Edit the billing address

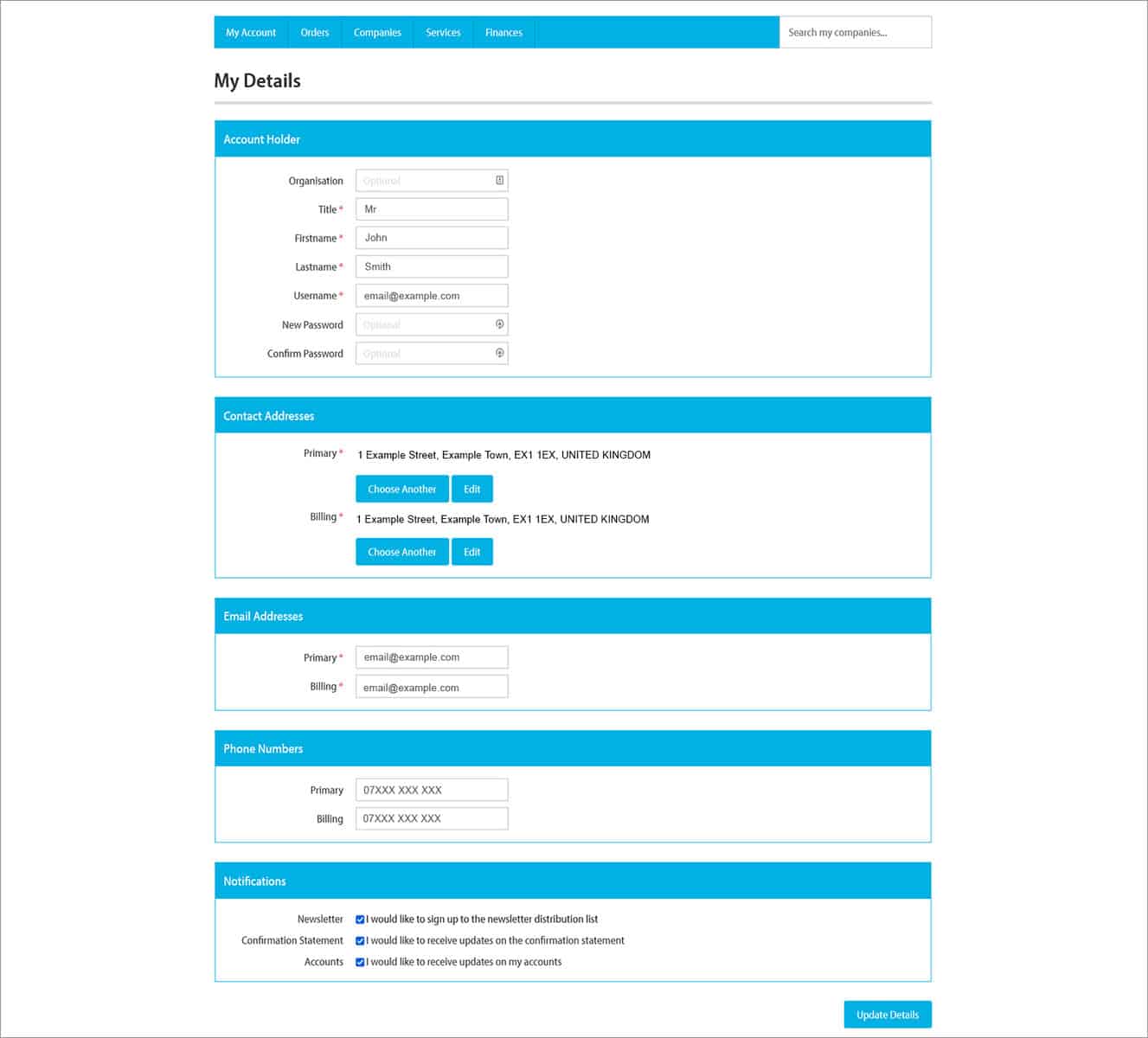472,551
